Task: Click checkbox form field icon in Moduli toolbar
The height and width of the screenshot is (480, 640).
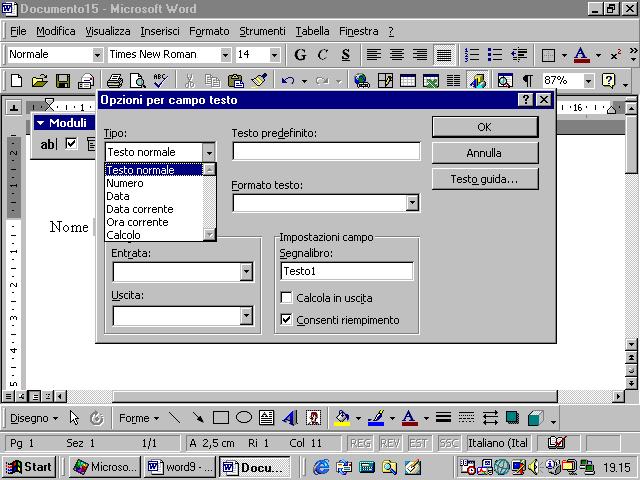Action: point(71,144)
